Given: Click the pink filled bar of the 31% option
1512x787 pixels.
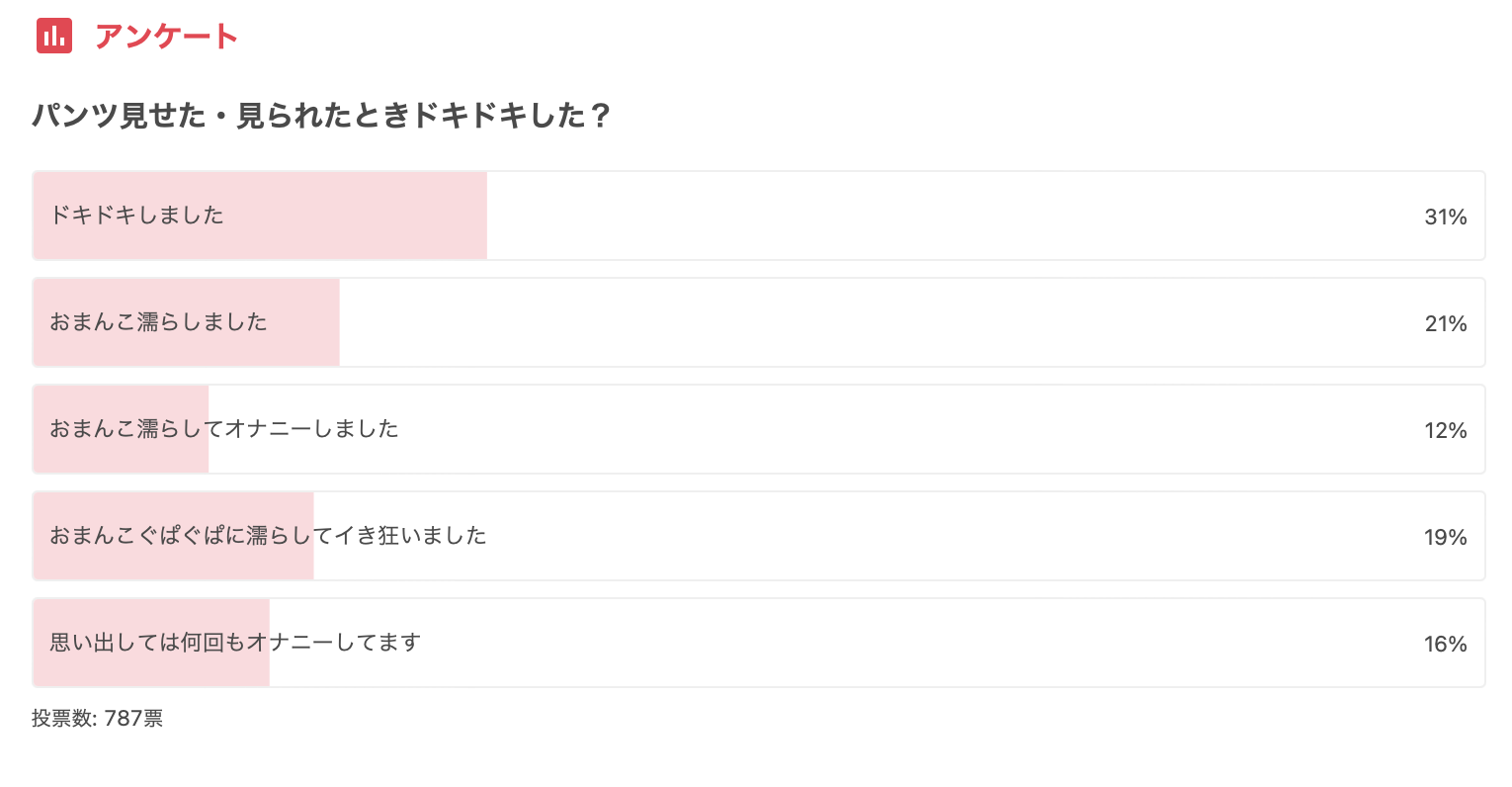Looking at the screenshot, I should (x=260, y=216).
